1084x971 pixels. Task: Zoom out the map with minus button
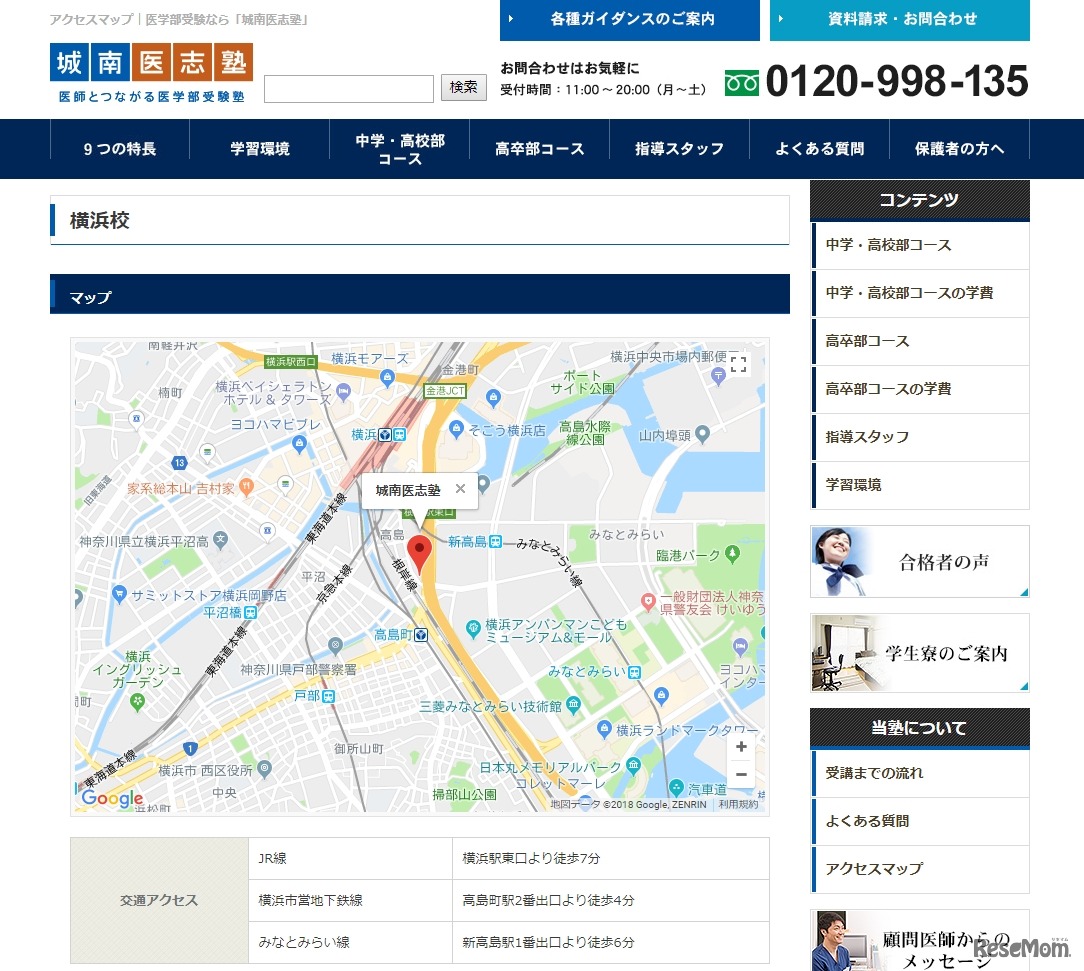pyautogui.click(x=741, y=775)
